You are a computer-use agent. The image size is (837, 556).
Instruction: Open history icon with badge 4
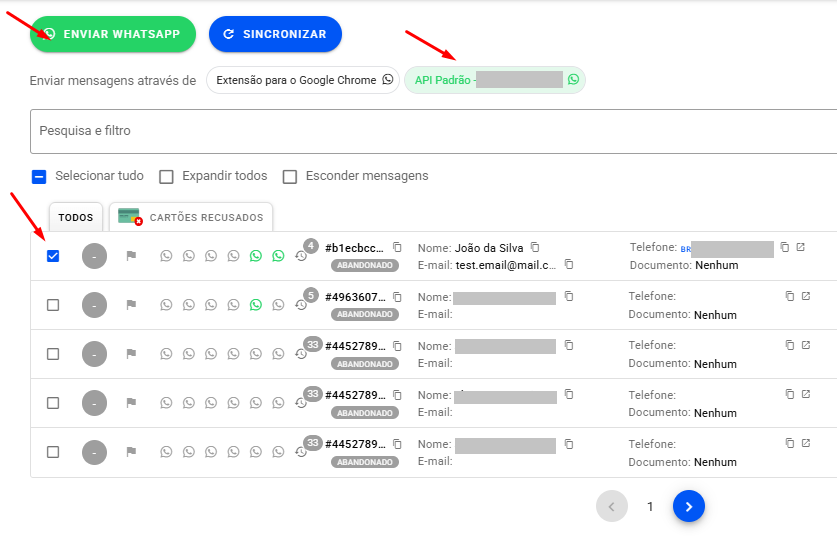(x=301, y=257)
